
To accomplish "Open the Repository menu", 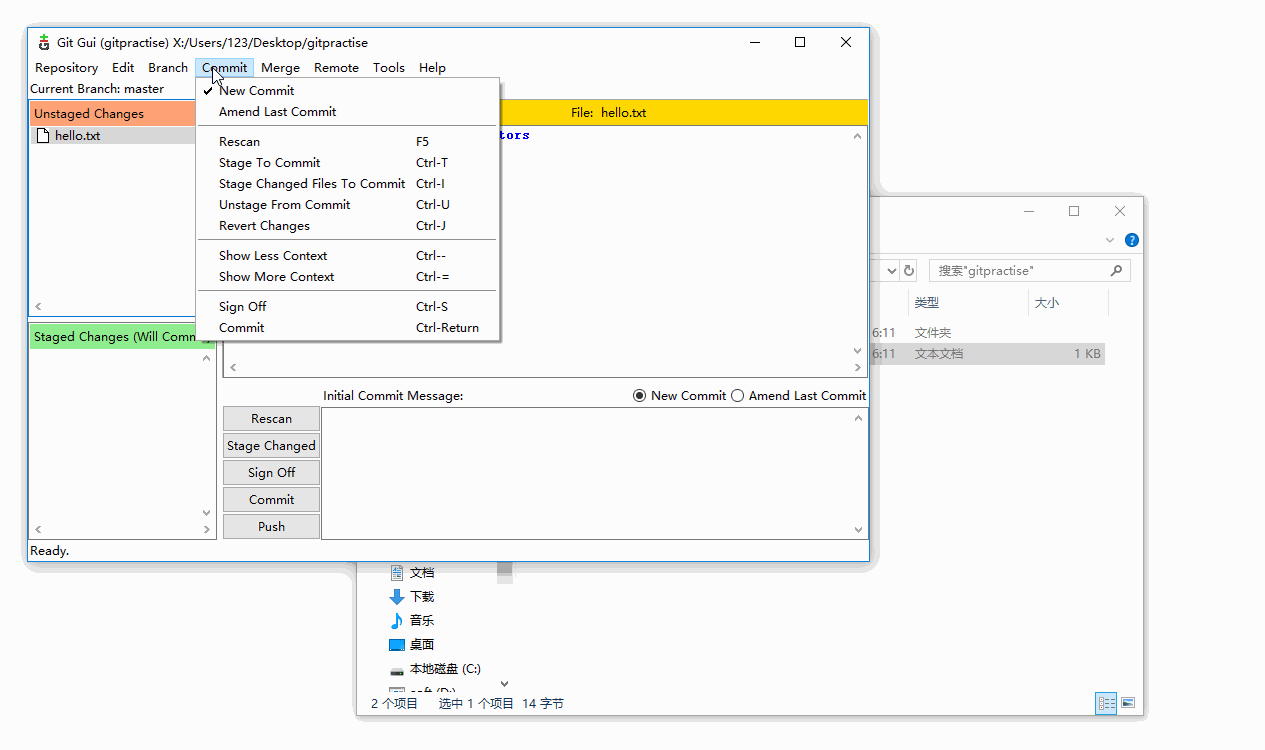I will pos(66,68).
